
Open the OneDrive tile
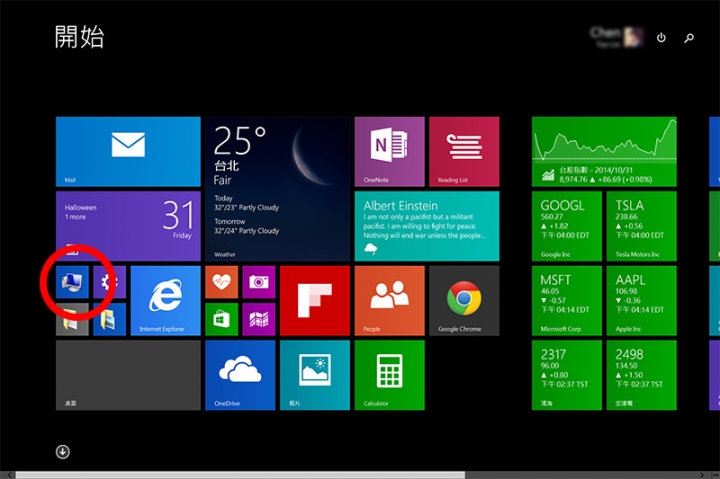[x=240, y=375]
